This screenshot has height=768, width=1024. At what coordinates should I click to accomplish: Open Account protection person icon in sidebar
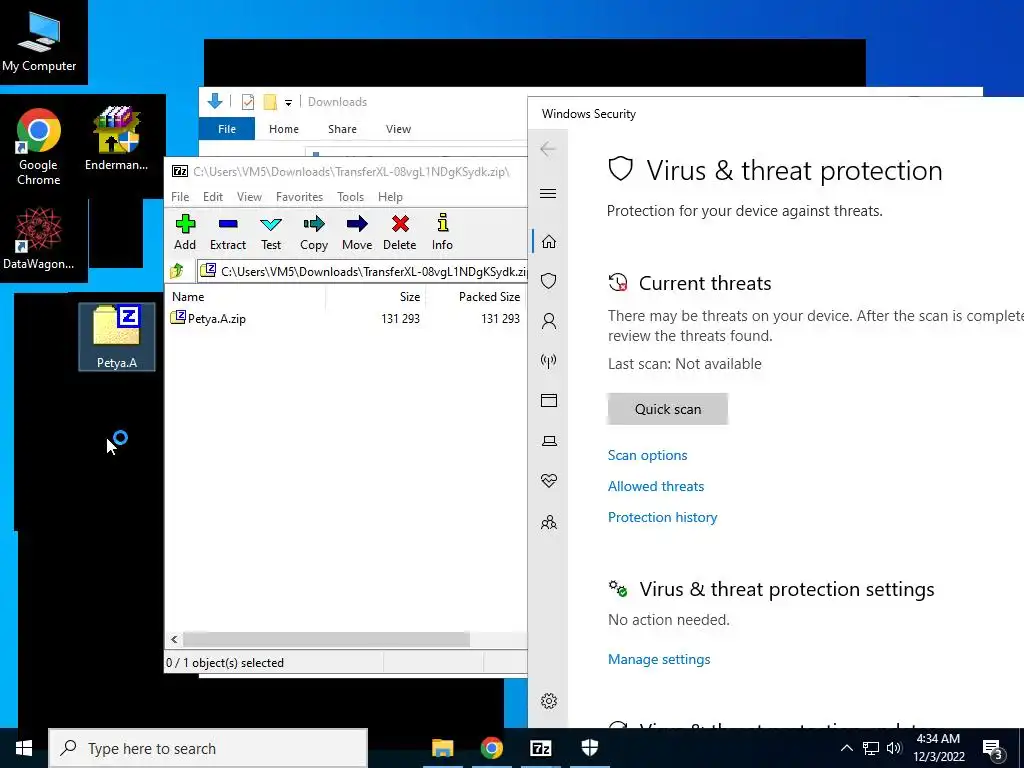[549, 321]
